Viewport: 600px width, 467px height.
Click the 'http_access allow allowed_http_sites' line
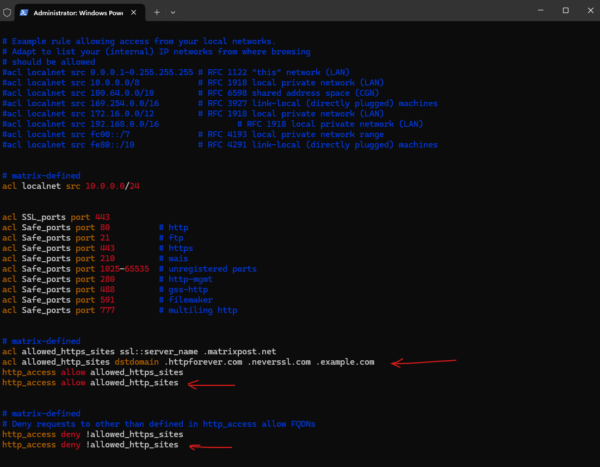pos(90,382)
